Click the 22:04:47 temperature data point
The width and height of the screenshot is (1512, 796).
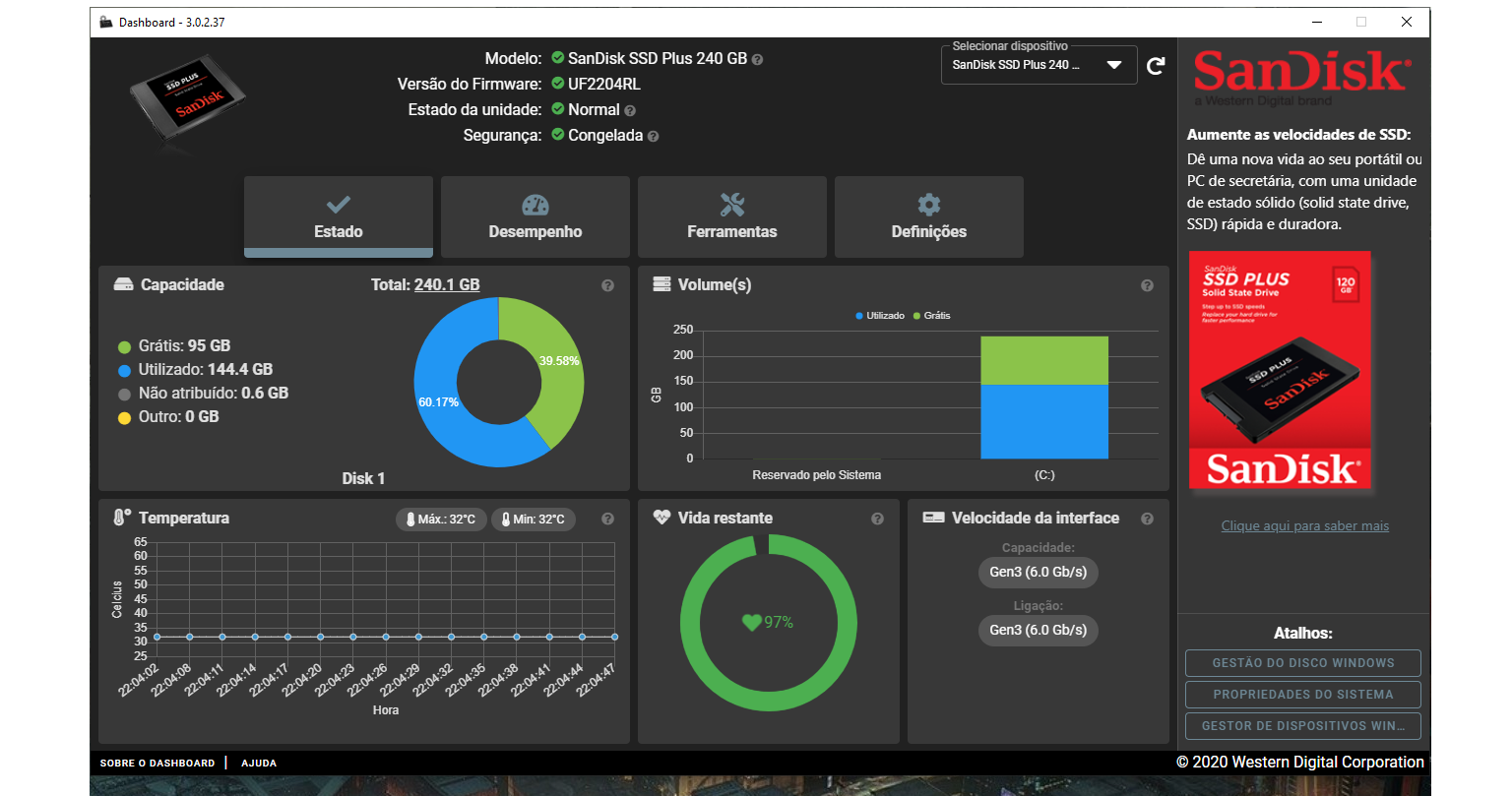615,637
